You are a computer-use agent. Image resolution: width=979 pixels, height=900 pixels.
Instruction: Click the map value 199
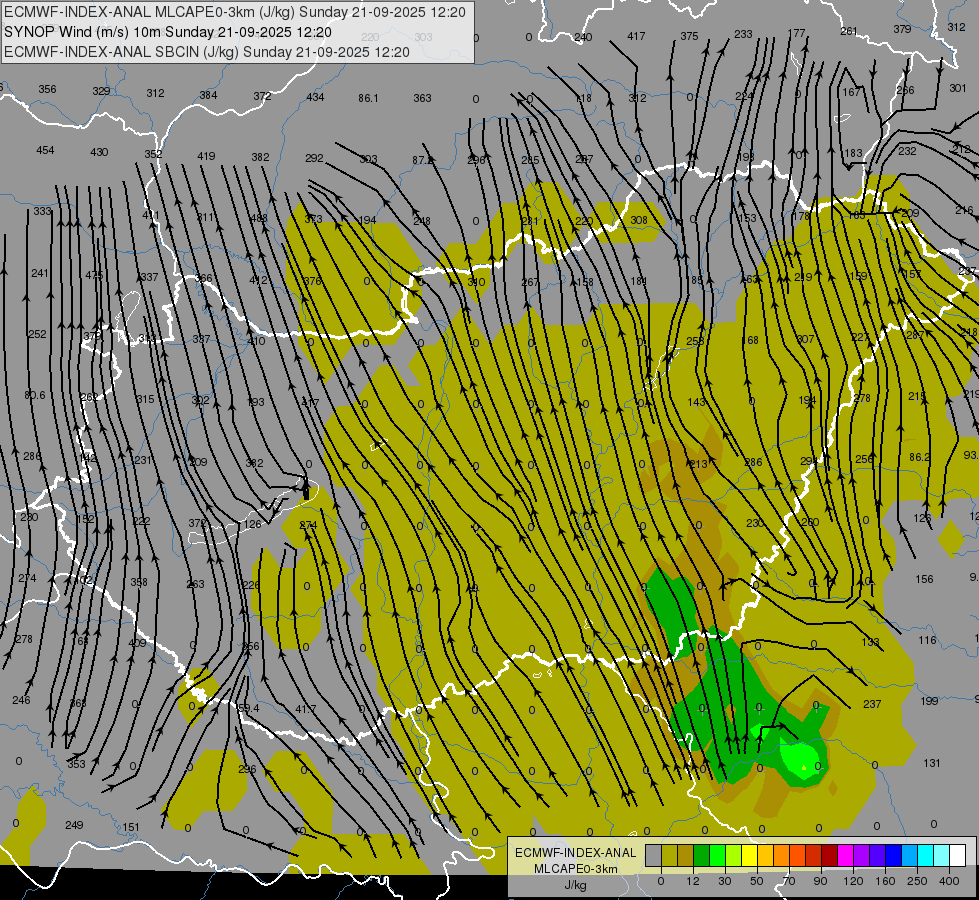coord(929,701)
